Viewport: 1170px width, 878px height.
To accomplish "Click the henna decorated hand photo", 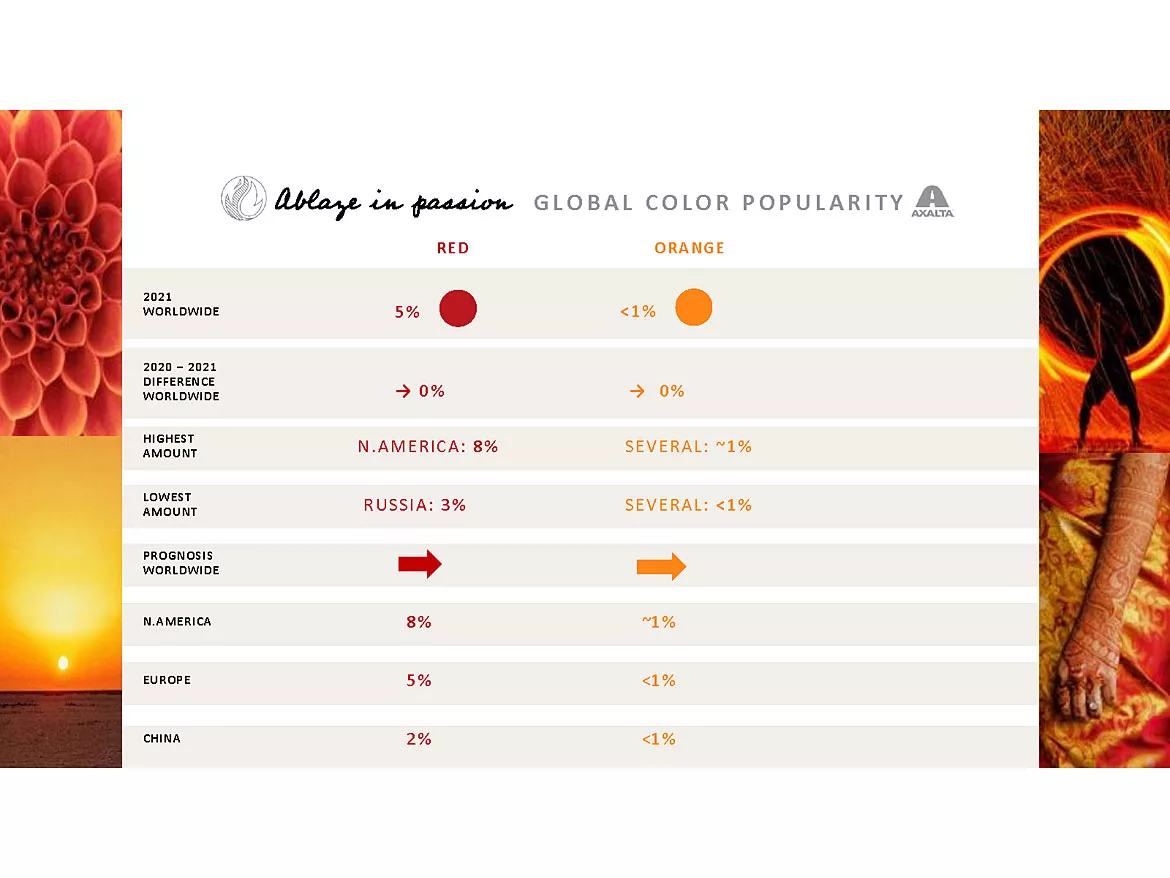I will pos(1104,610).
